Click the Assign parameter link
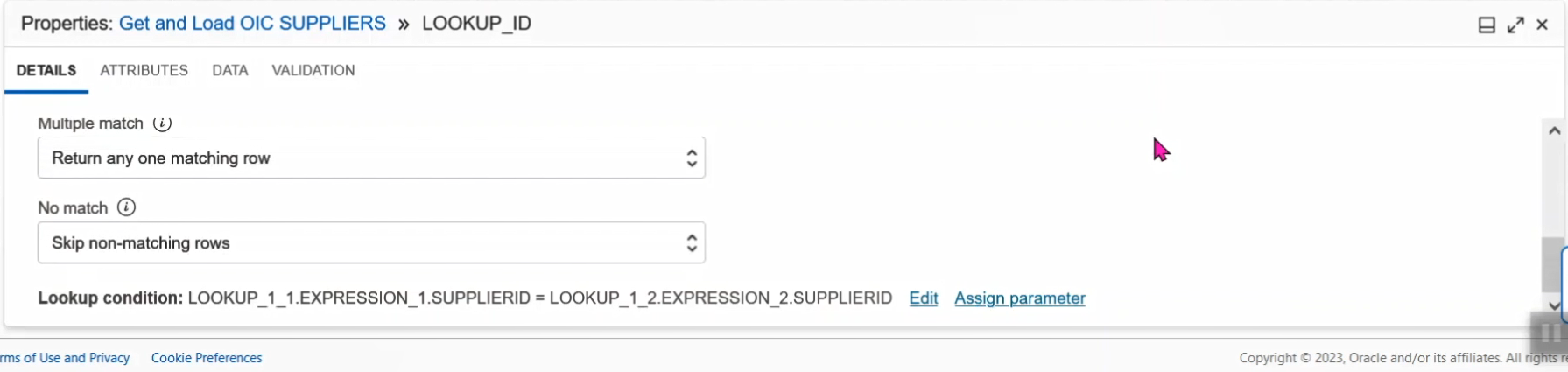The width and height of the screenshot is (1568, 372). click(1019, 298)
